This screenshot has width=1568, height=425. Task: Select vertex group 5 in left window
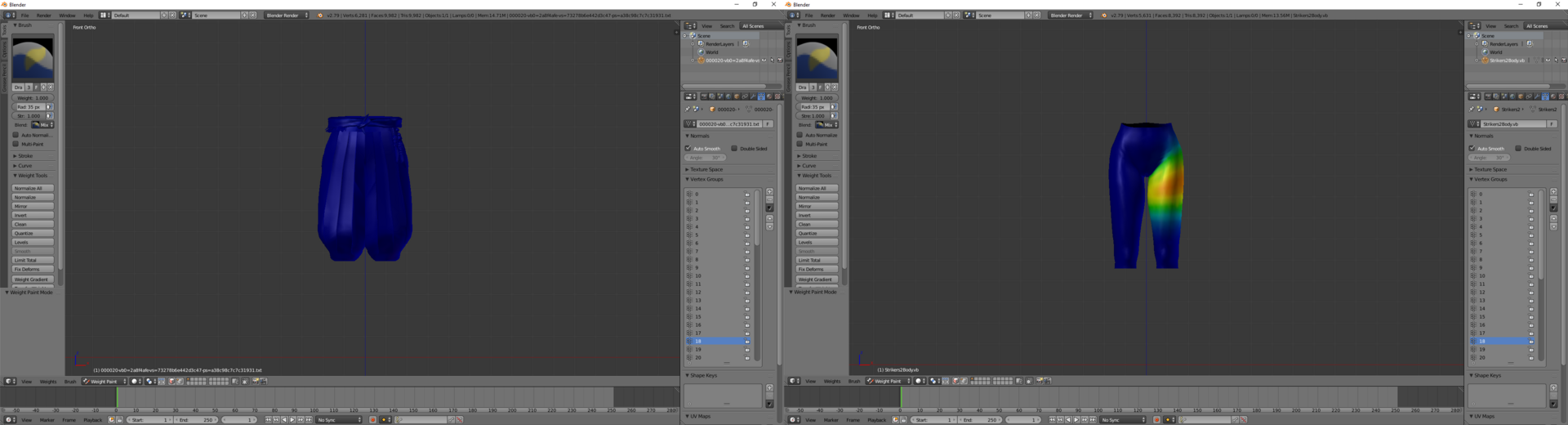[x=717, y=235]
